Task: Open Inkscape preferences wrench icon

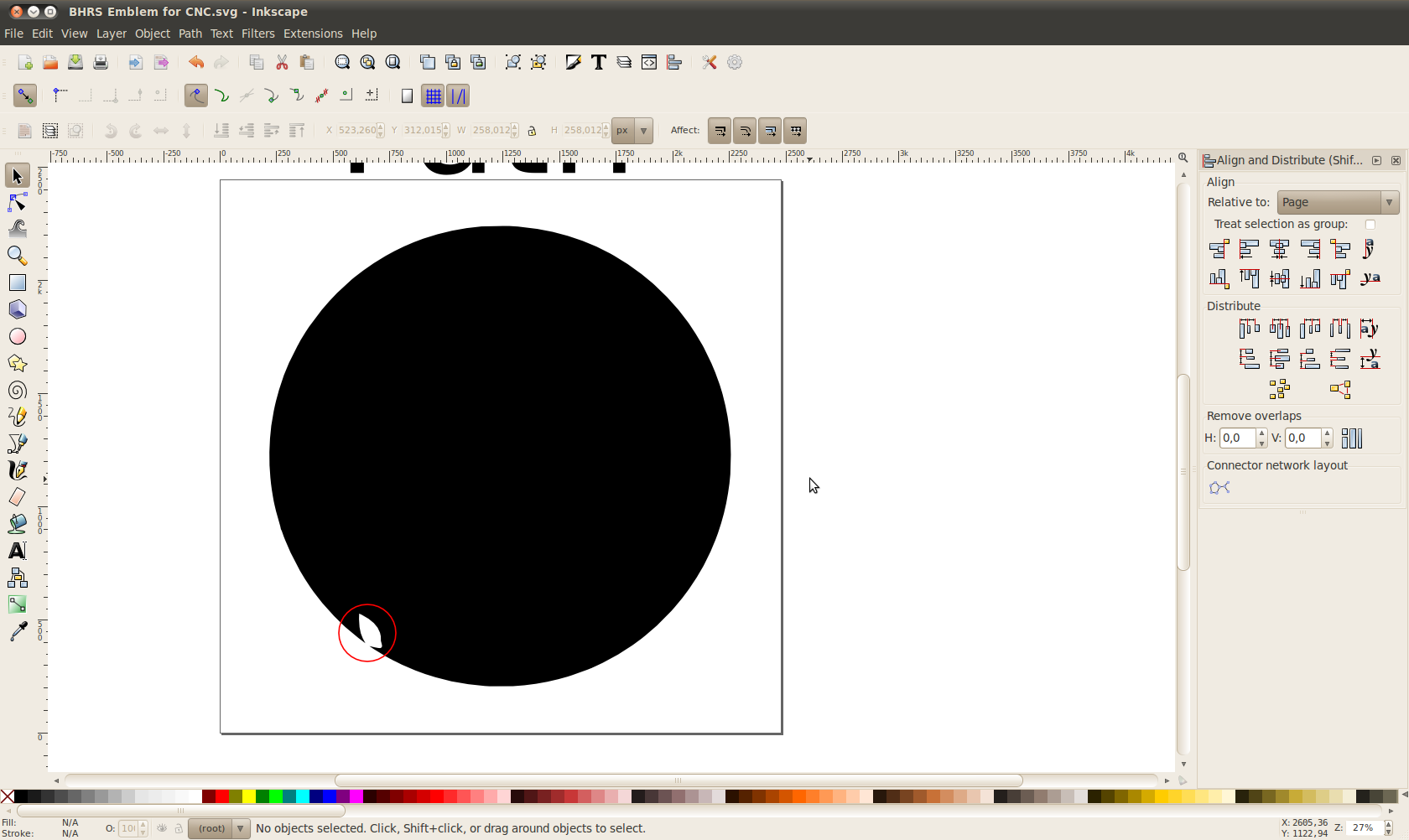Action: (x=710, y=62)
